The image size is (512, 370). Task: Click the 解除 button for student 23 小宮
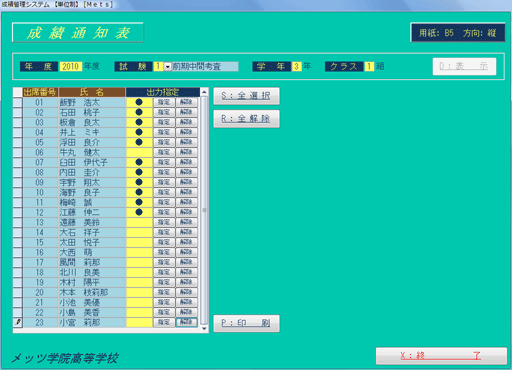tap(186, 322)
